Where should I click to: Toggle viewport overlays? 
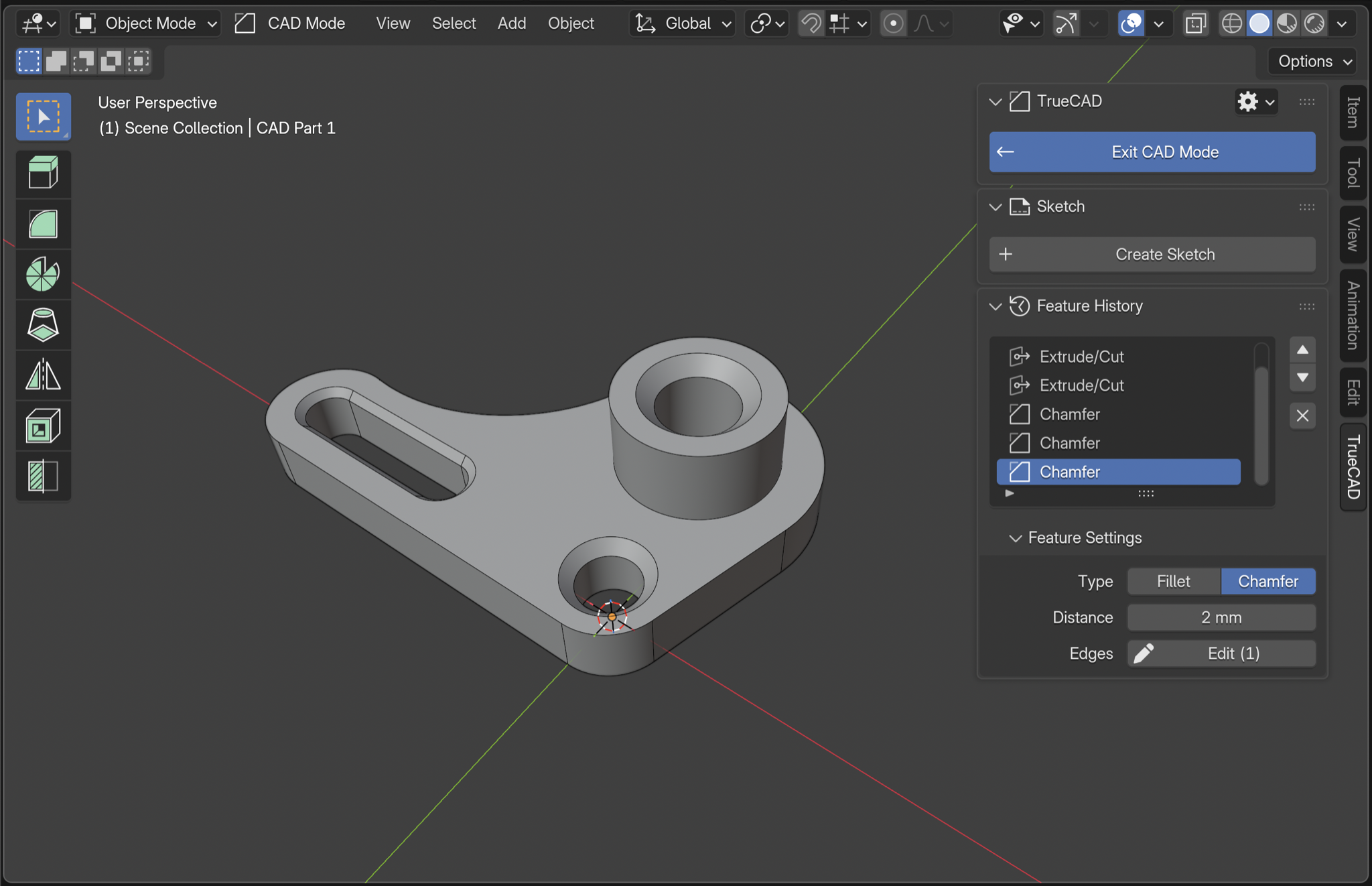click(x=1131, y=23)
